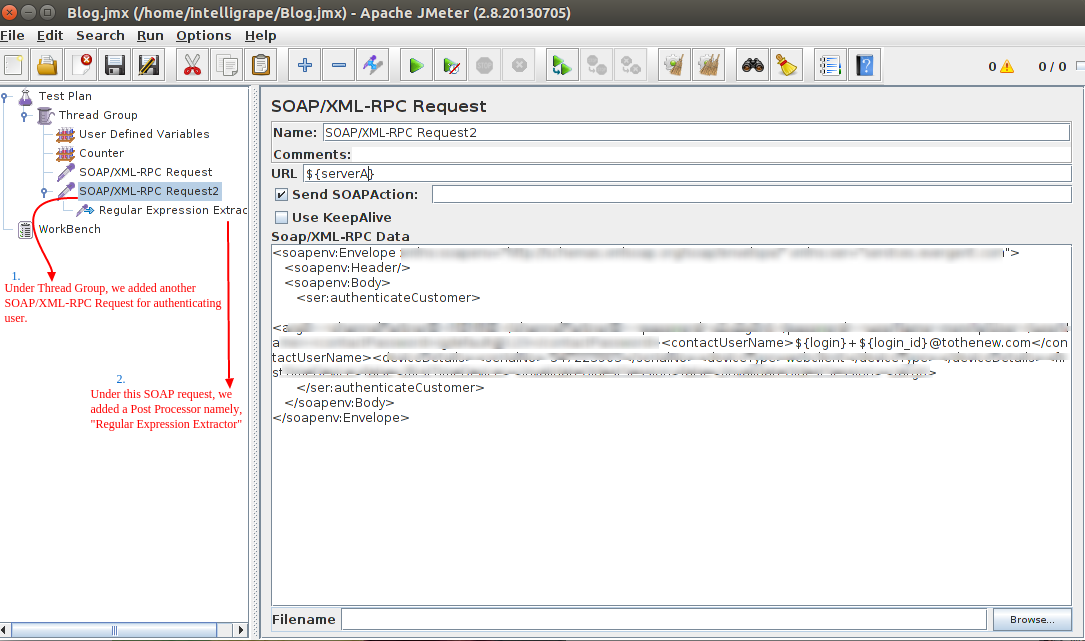This screenshot has height=641, width=1085.
Task: Open the Edit menu
Action: pos(50,35)
